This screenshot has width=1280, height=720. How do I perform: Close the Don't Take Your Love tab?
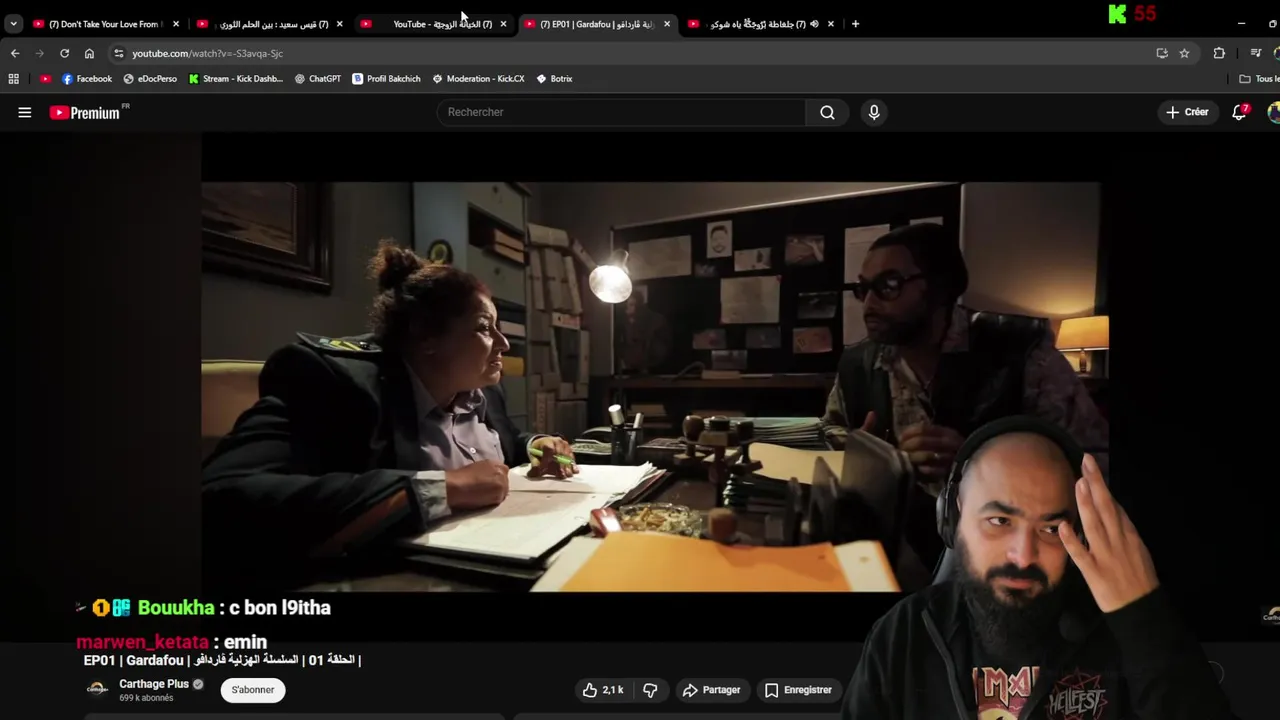[x=176, y=24]
